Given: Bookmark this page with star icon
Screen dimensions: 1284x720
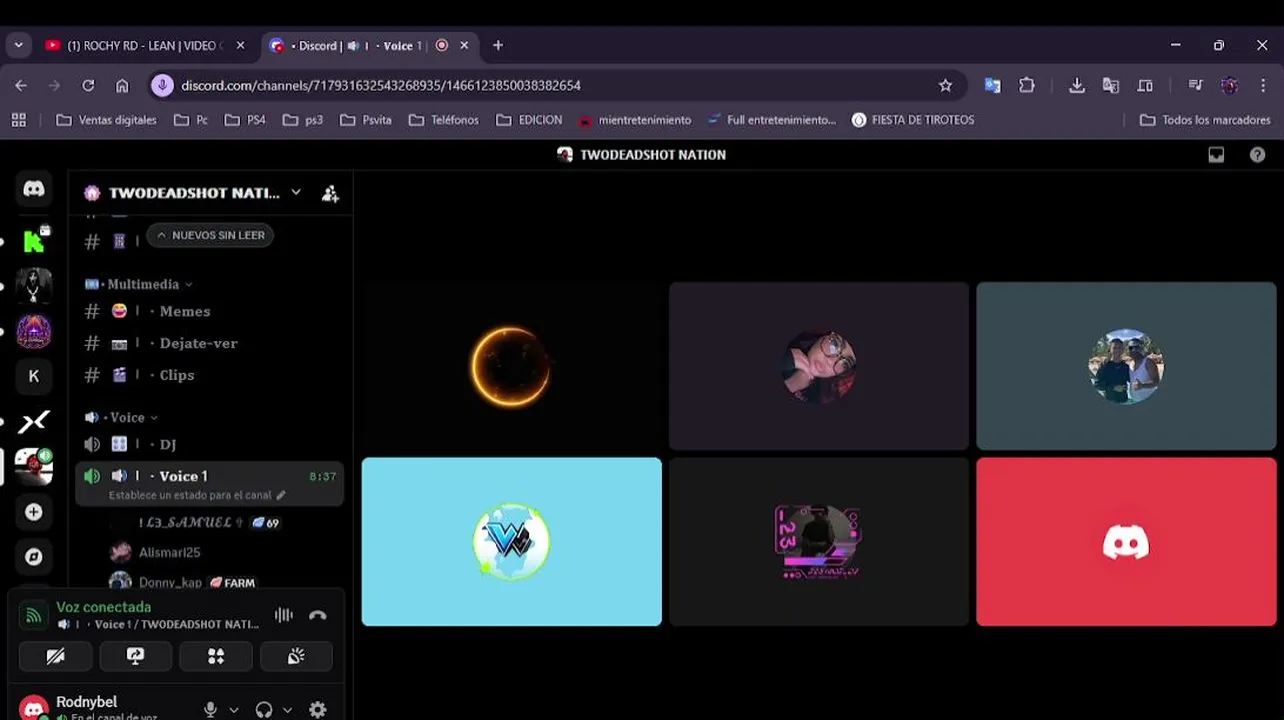Looking at the screenshot, I should click(x=945, y=86).
